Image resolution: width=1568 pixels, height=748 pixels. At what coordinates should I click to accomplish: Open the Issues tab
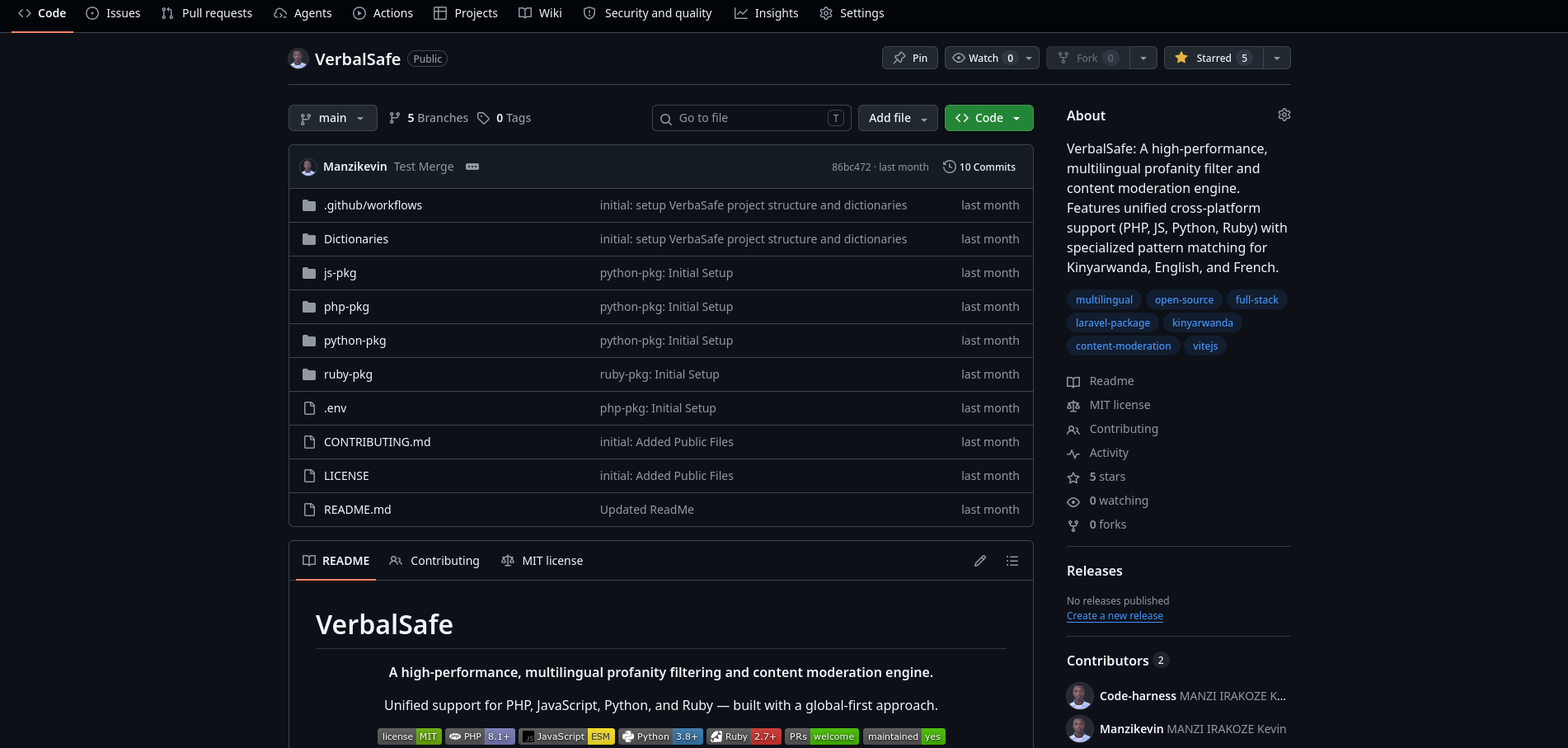tap(113, 13)
